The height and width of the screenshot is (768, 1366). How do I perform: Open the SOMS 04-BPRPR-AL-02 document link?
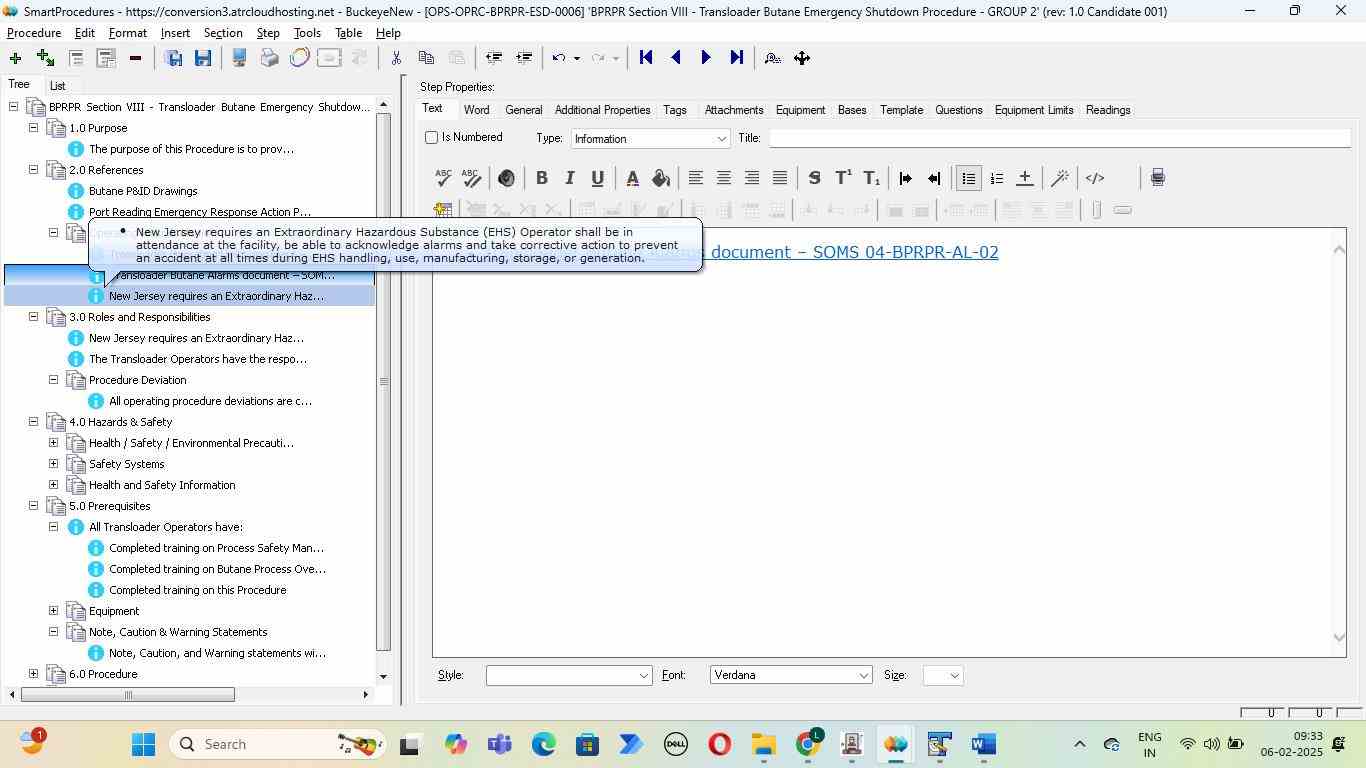pos(850,252)
